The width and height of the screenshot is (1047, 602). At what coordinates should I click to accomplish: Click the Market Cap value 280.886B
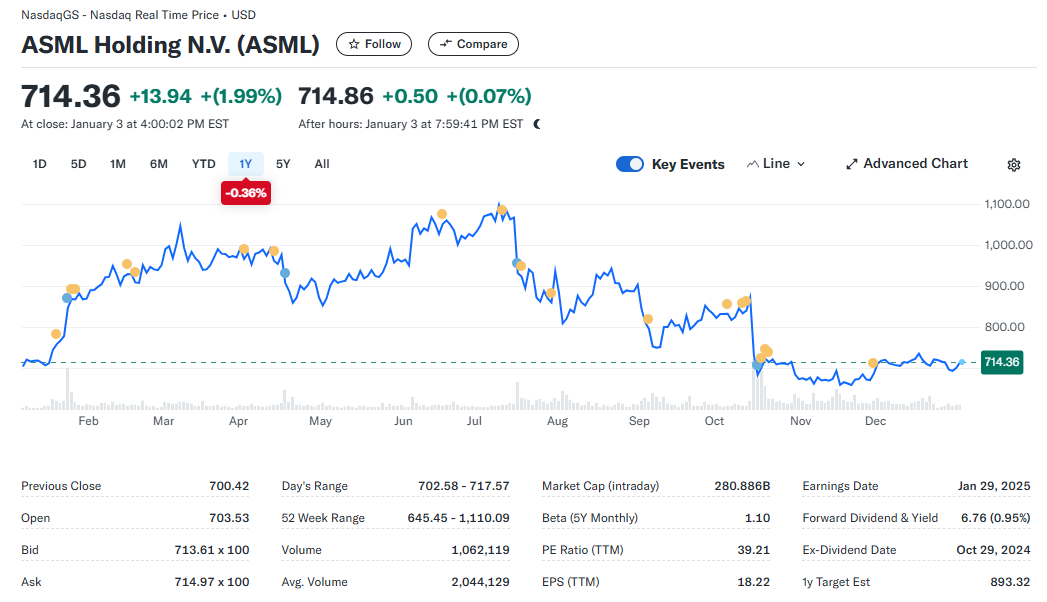(742, 486)
